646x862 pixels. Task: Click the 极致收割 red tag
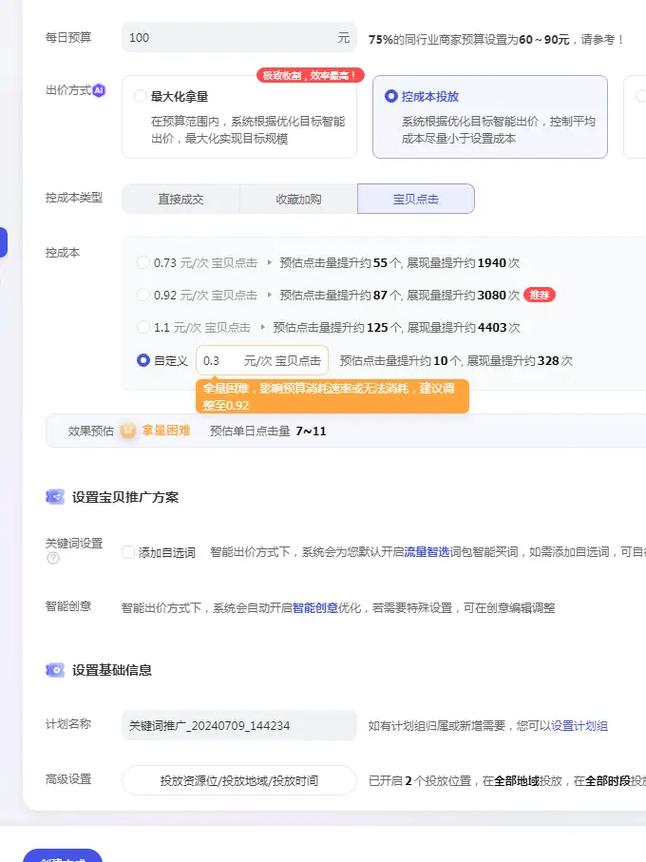[310, 75]
